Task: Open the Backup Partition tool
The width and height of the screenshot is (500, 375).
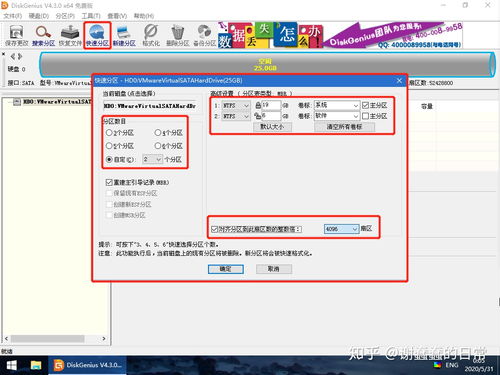Action: click(x=205, y=36)
